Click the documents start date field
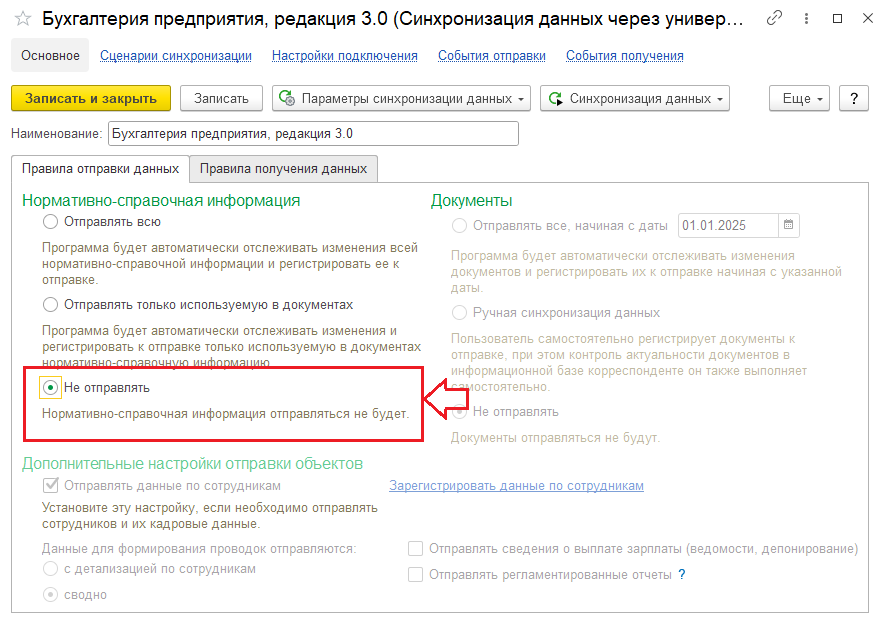Screen dimensions: 880x621 (x=728, y=225)
